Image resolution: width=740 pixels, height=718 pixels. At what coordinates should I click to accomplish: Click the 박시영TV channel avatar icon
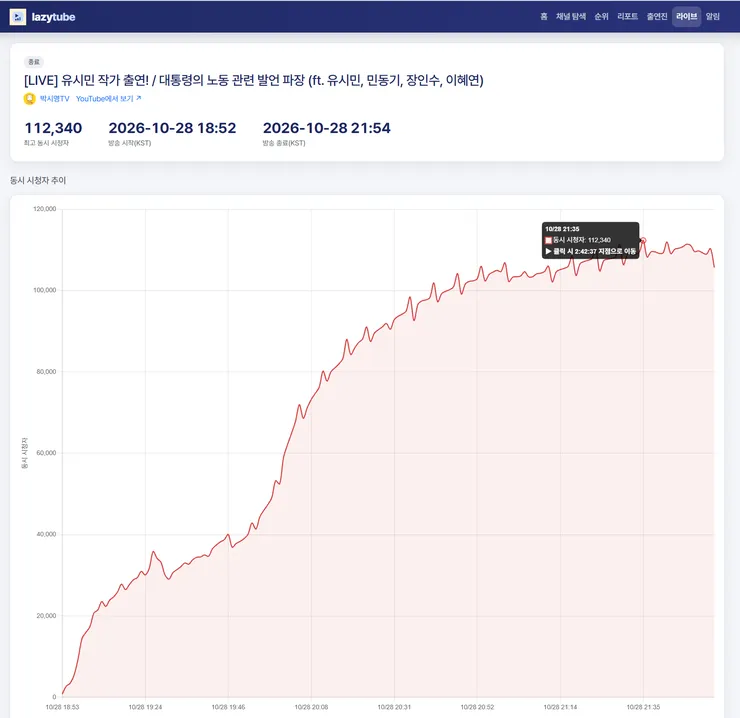coord(29,99)
